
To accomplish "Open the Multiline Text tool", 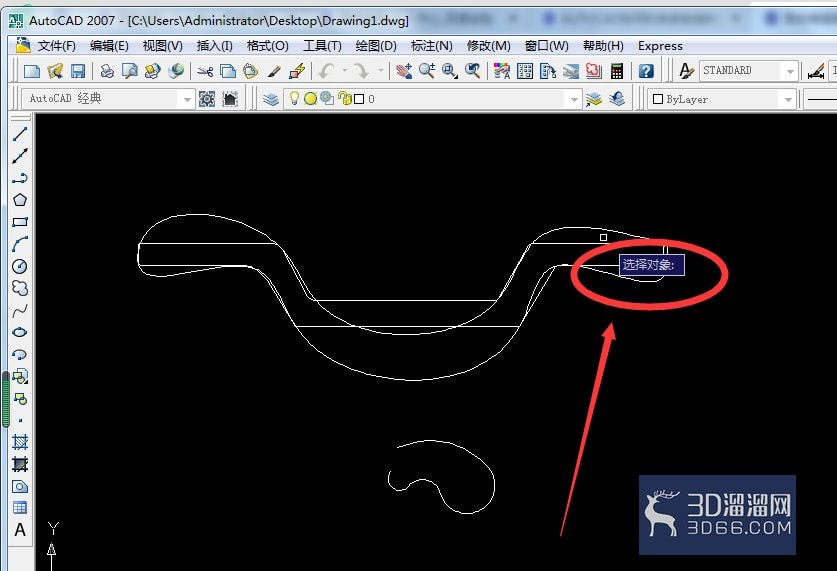I will pos(20,530).
